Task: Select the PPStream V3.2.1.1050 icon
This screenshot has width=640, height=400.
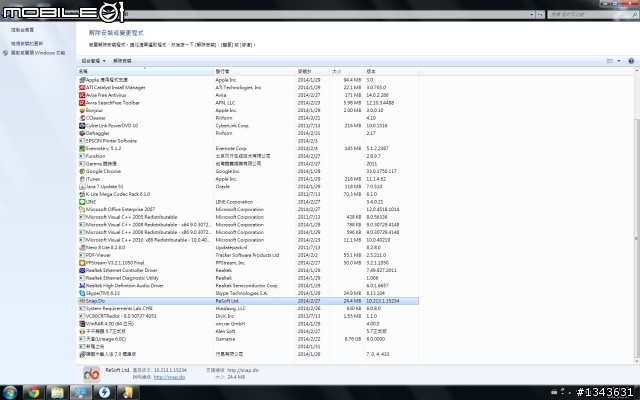Action: (x=82, y=263)
